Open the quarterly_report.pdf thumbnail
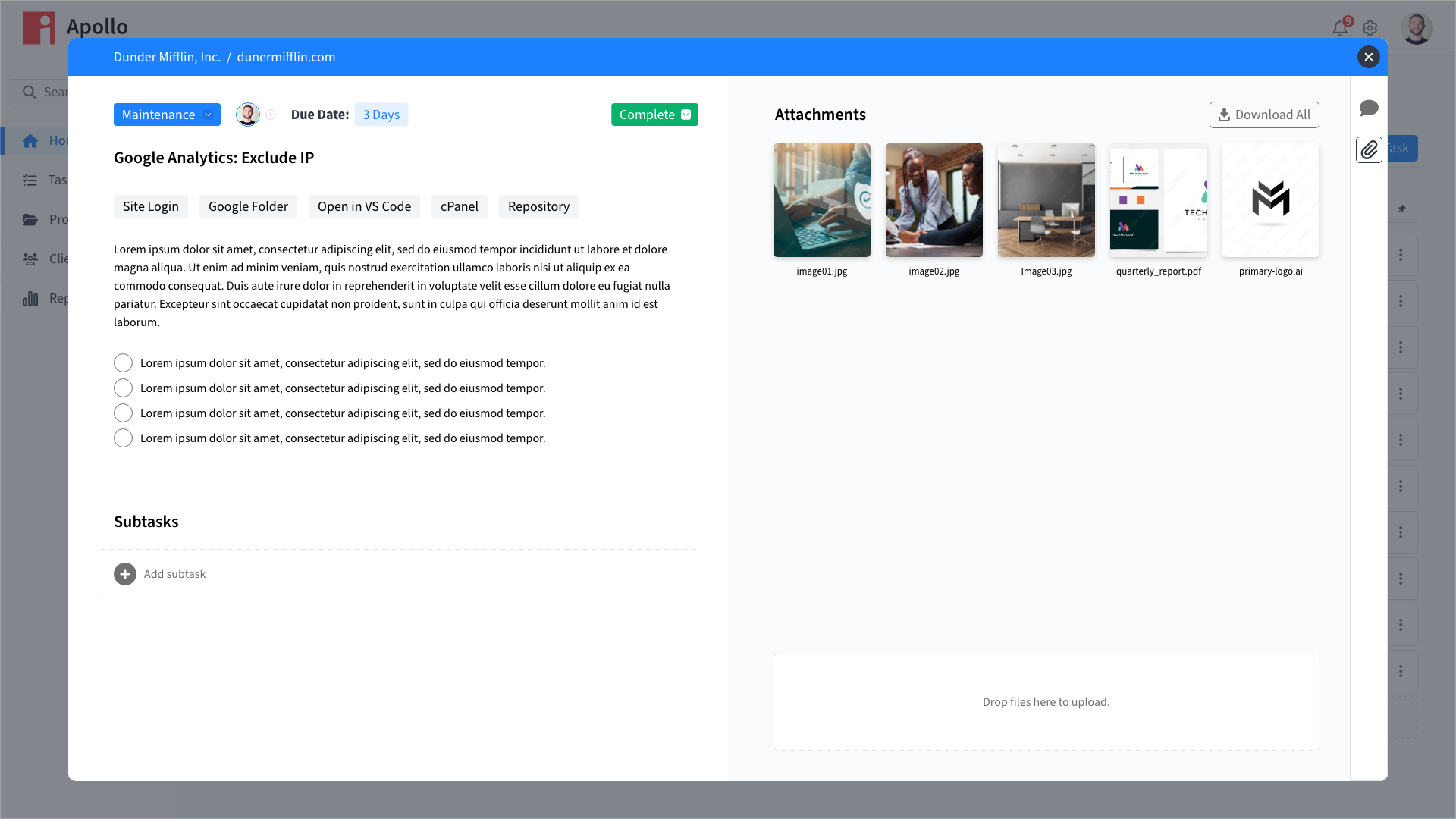The width and height of the screenshot is (1456, 819). (x=1158, y=200)
